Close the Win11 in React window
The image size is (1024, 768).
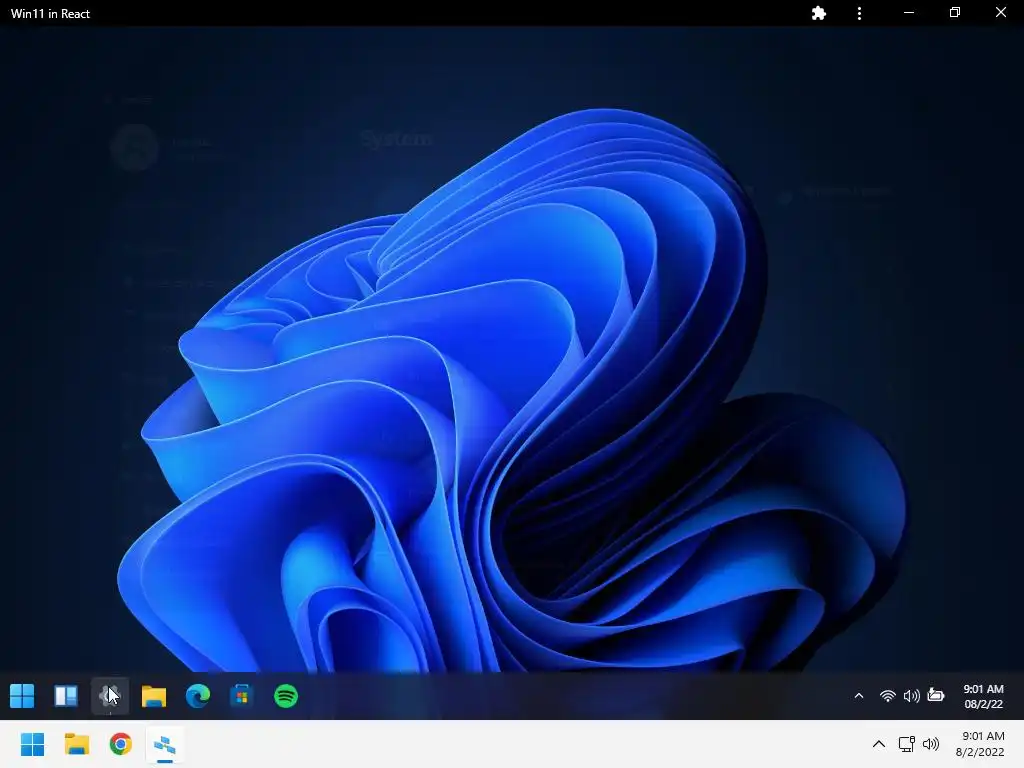tap(1000, 13)
